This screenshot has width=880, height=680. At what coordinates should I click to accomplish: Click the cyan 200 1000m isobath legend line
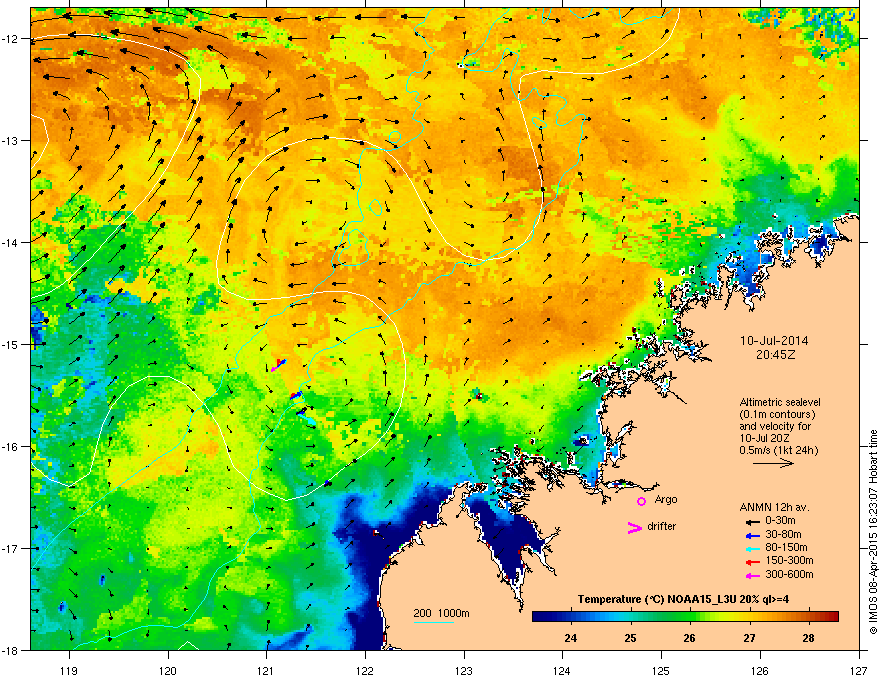[x=434, y=622]
